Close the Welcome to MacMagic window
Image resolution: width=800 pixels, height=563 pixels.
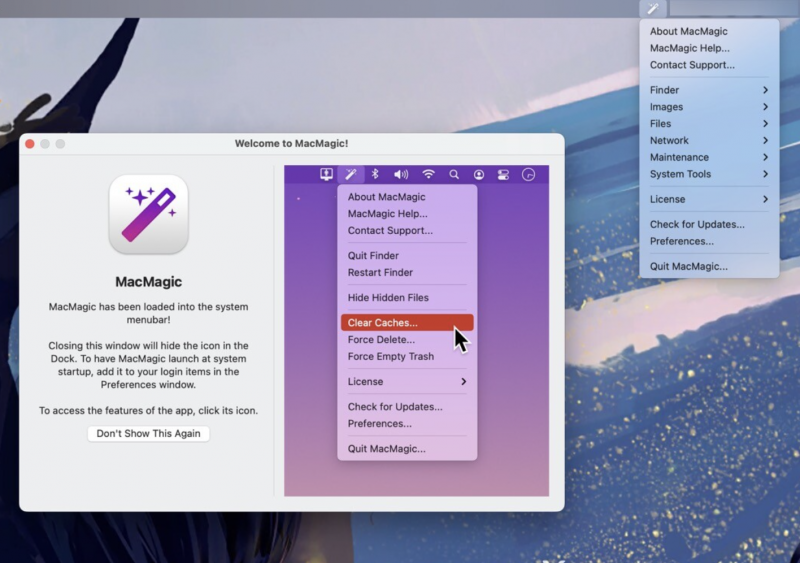pos(30,144)
